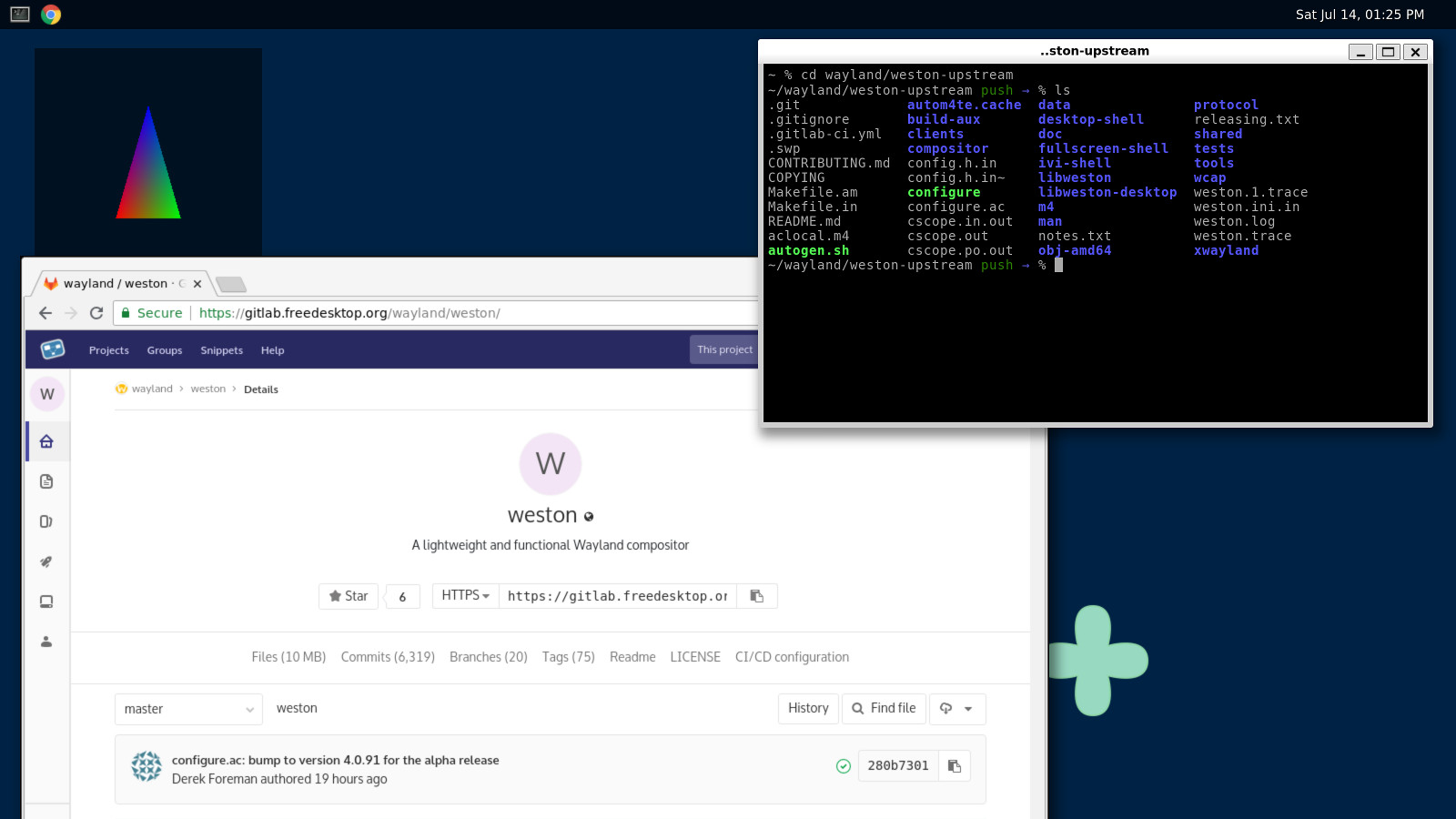
Task: Star the weston project
Action: [x=348, y=596]
